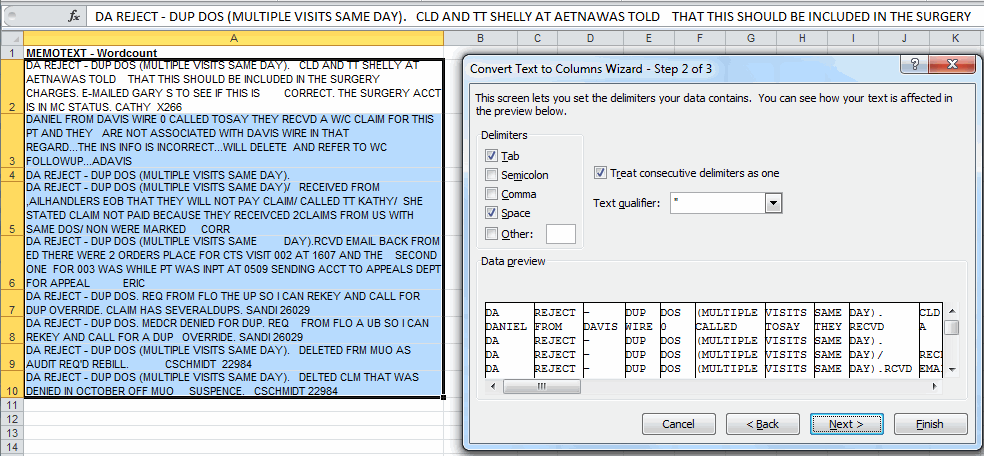Click cell starting DANIEL FROM DAVIS WIRE
This screenshot has height=456, width=984.
coord(233,141)
